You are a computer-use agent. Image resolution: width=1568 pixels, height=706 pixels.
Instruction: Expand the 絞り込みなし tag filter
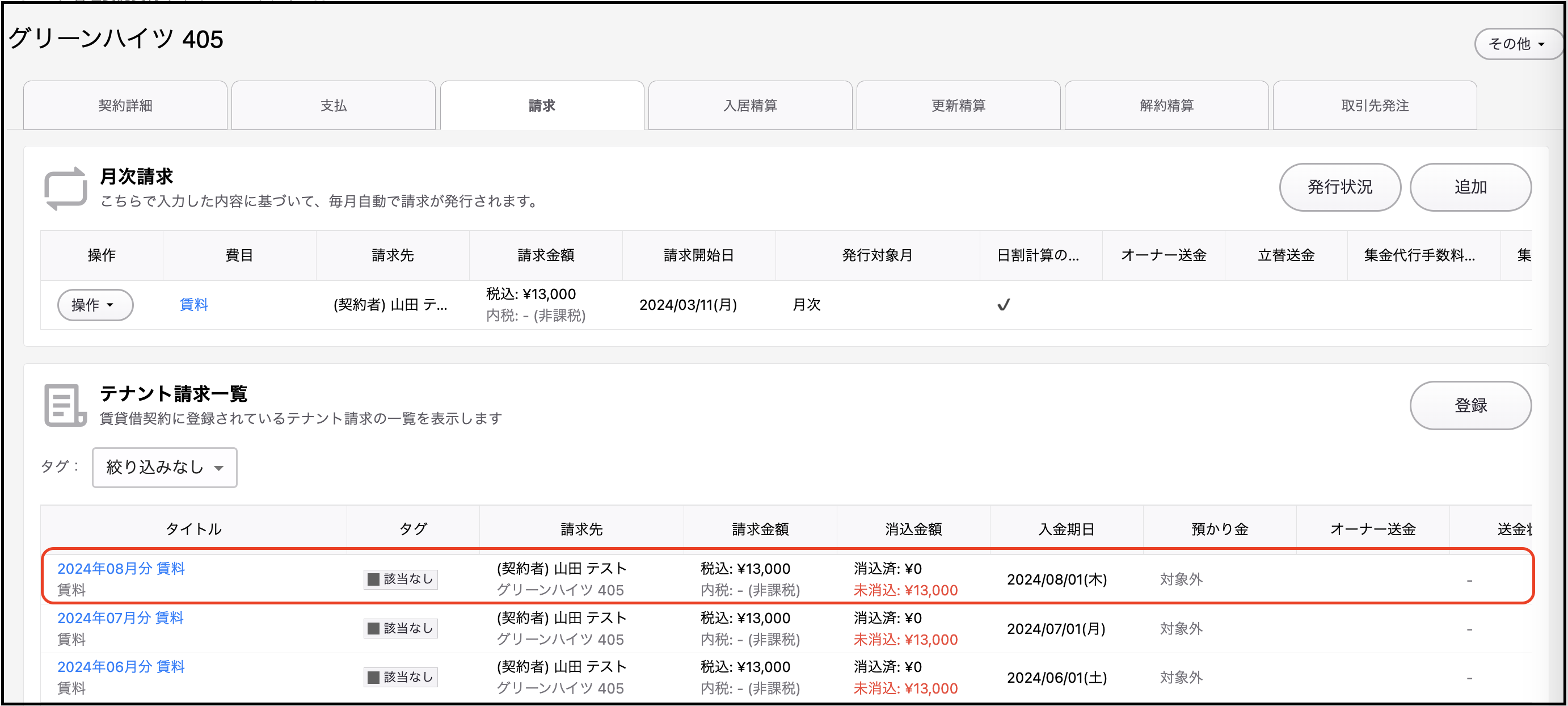pos(165,467)
